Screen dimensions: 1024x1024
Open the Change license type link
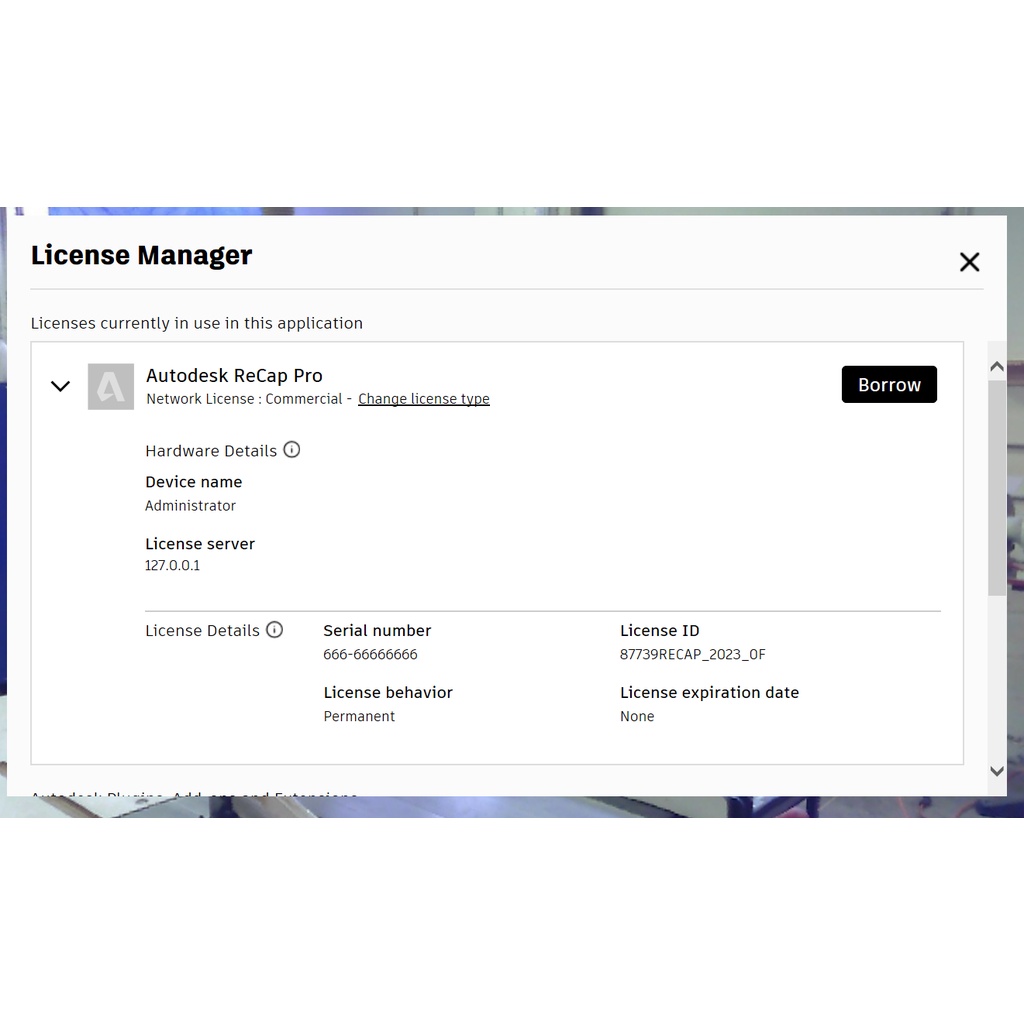click(424, 399)
